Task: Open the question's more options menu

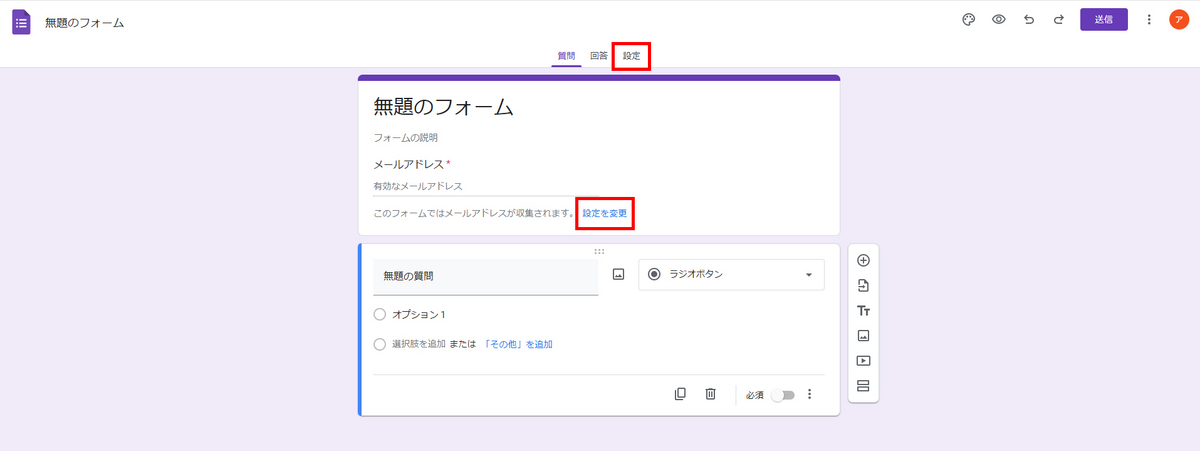Action: [809, 394]
